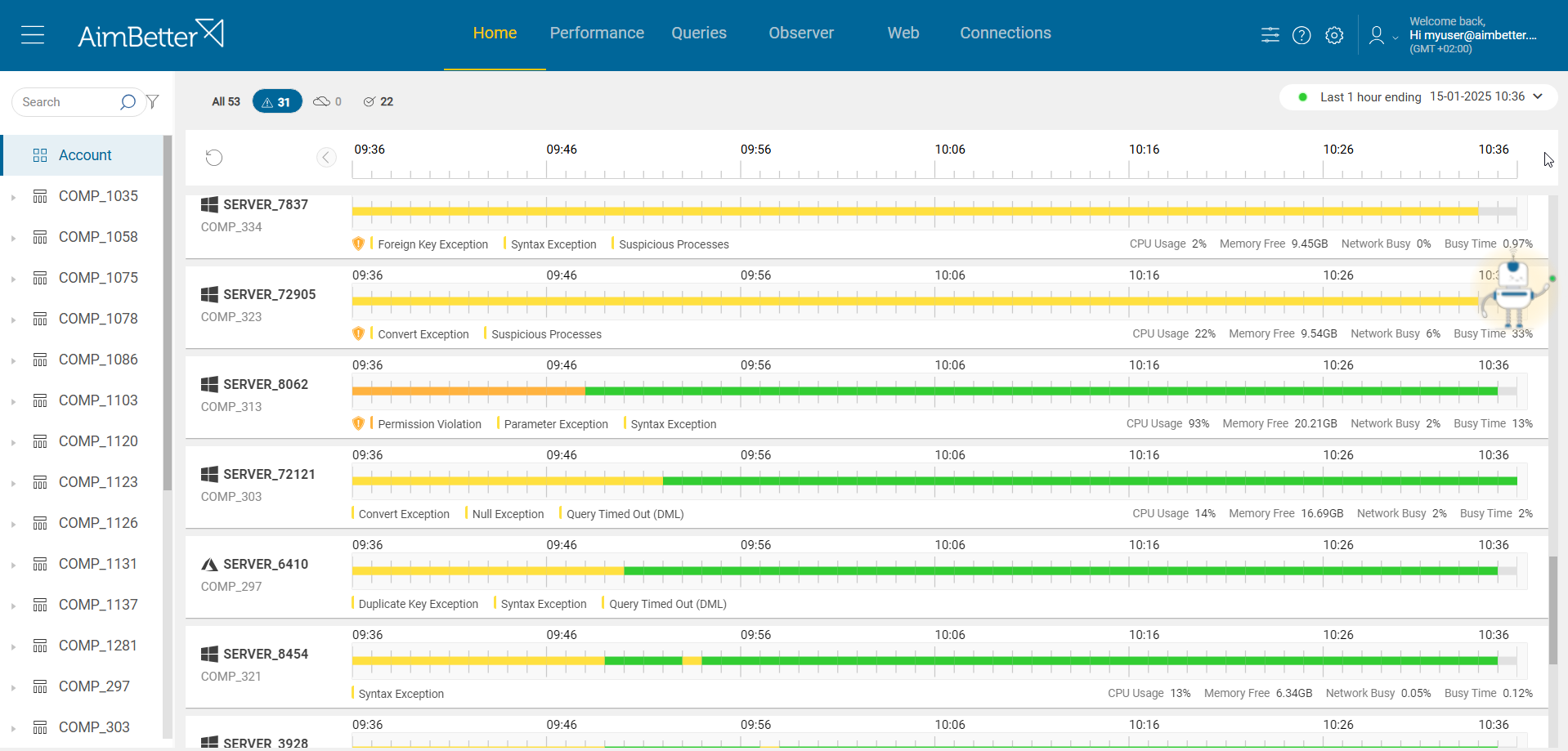The height and width of the screenshot is (751, 1568).
Task: Click the Azure icon for SERVER_6410
Action: point(209,564)
